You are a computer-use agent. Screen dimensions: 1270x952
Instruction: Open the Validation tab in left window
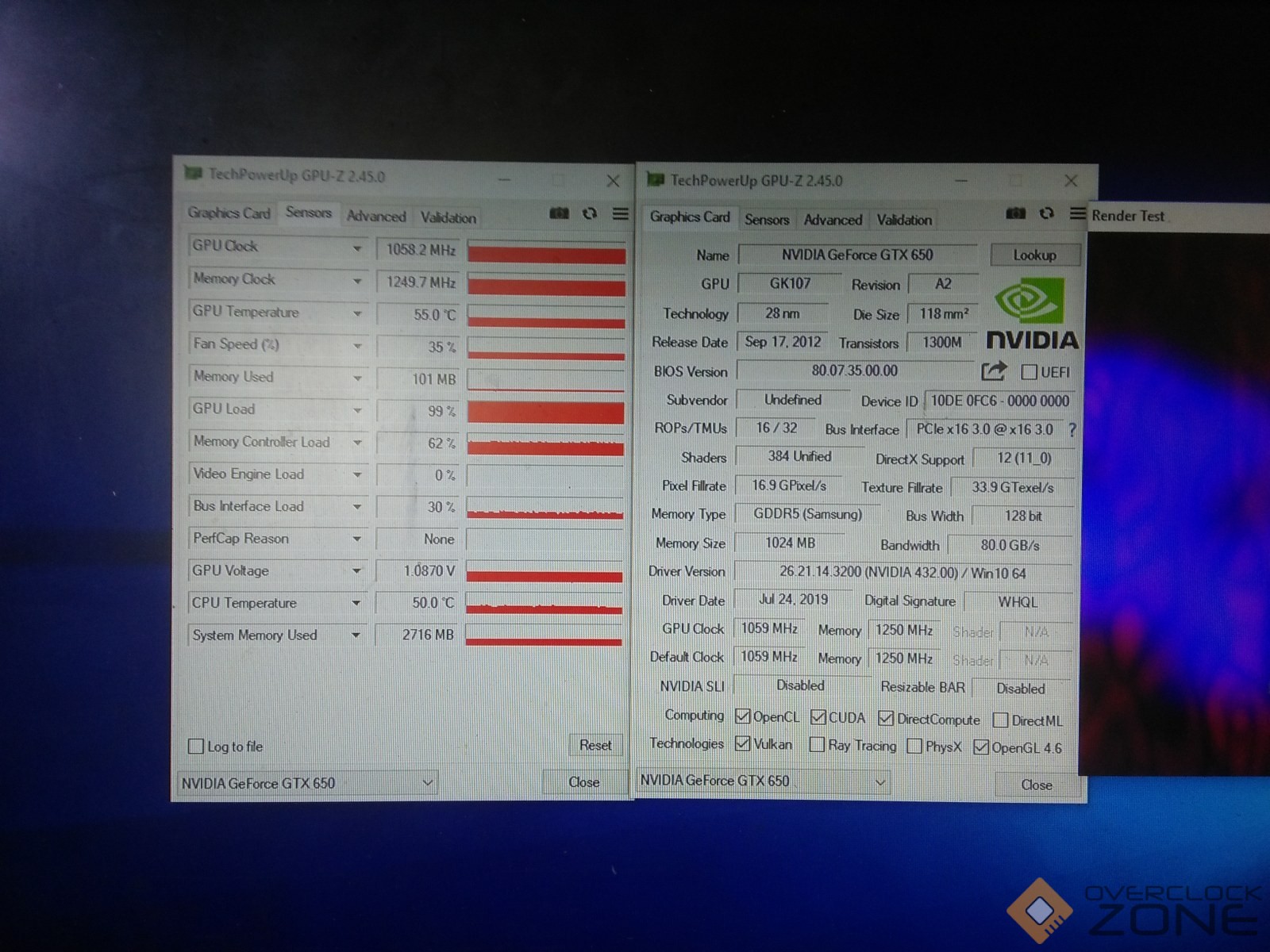(448, 217)
